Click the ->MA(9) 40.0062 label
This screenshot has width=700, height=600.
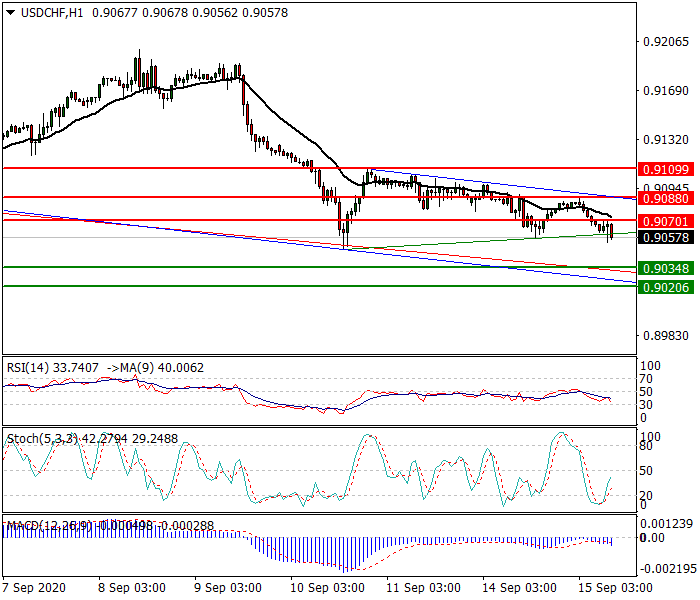[155, 368]
